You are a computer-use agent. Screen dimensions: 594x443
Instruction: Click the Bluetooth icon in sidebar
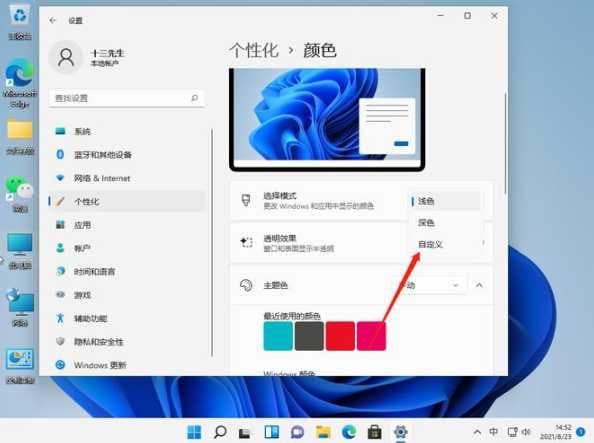coord(60,154)
